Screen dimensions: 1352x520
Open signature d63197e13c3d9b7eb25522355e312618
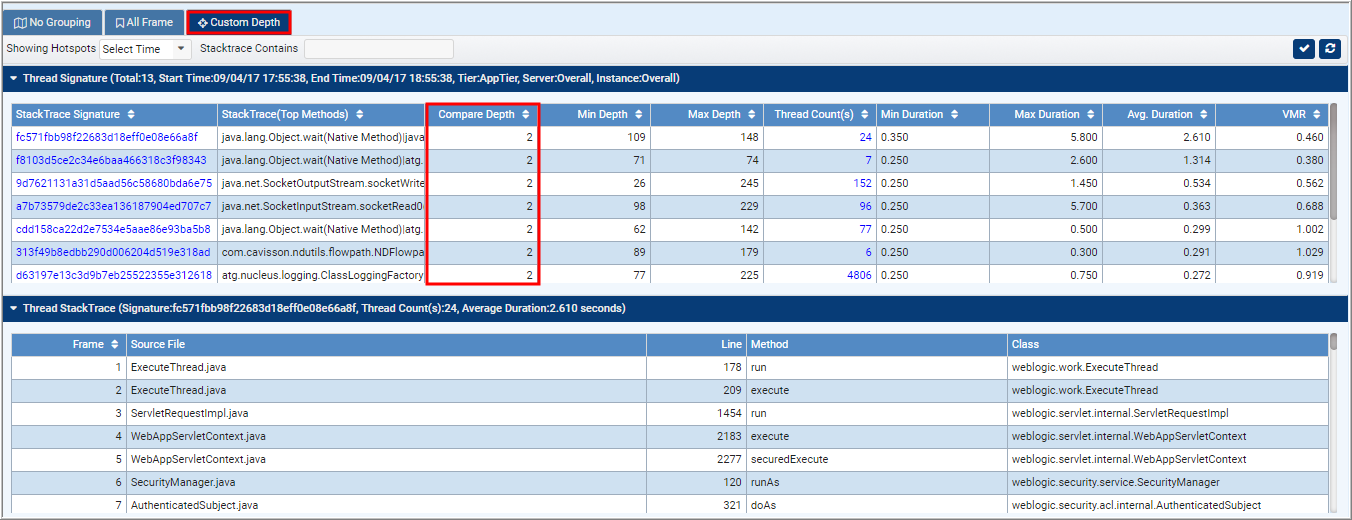(114, 275)
